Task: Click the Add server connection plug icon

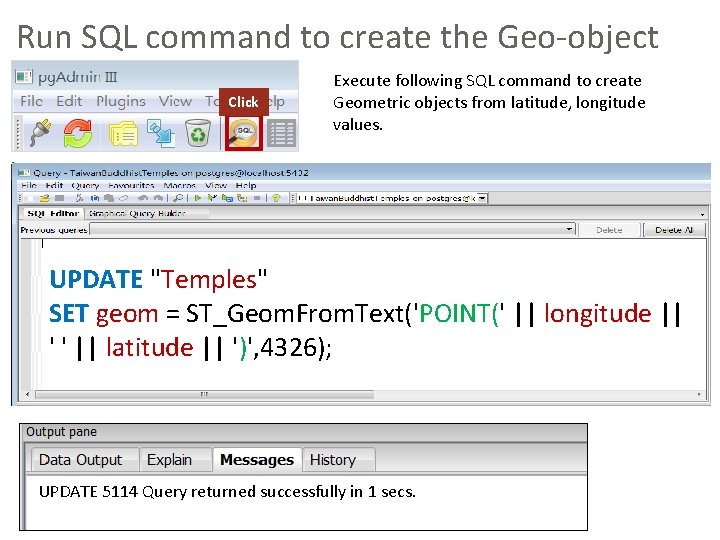Action: tap(41, 134)
